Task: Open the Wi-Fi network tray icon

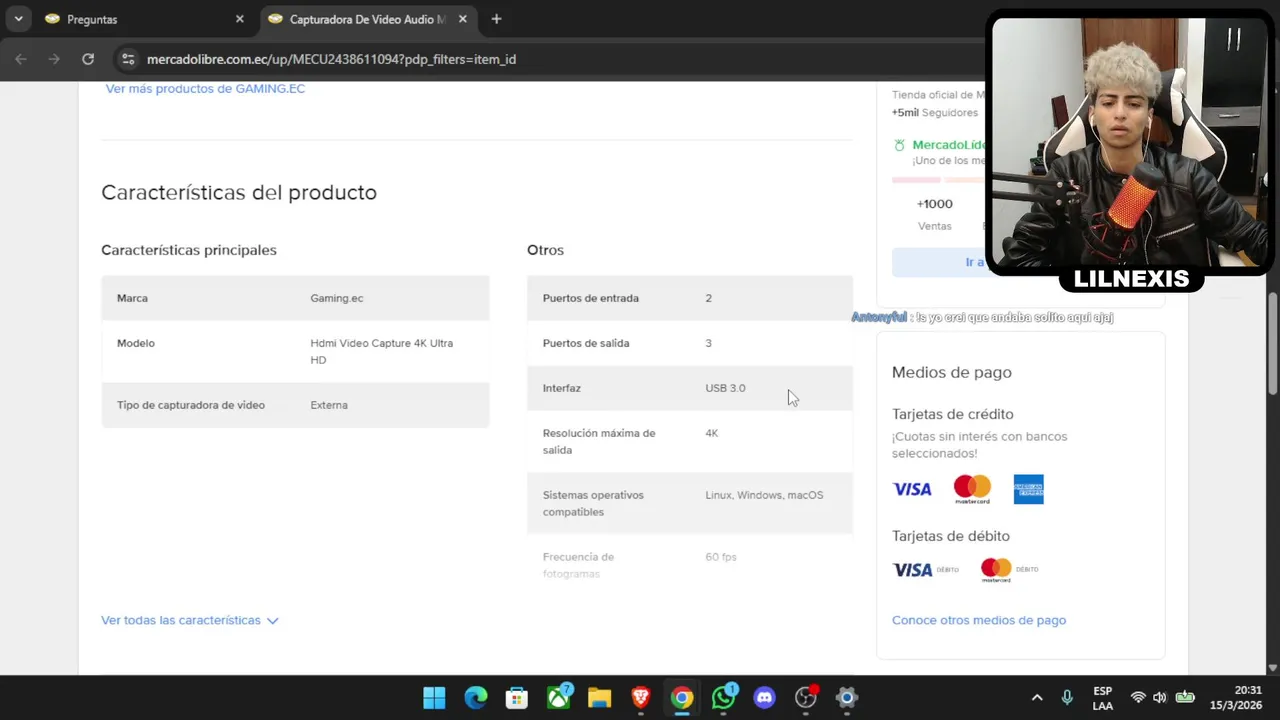Action: point(1138,698)
